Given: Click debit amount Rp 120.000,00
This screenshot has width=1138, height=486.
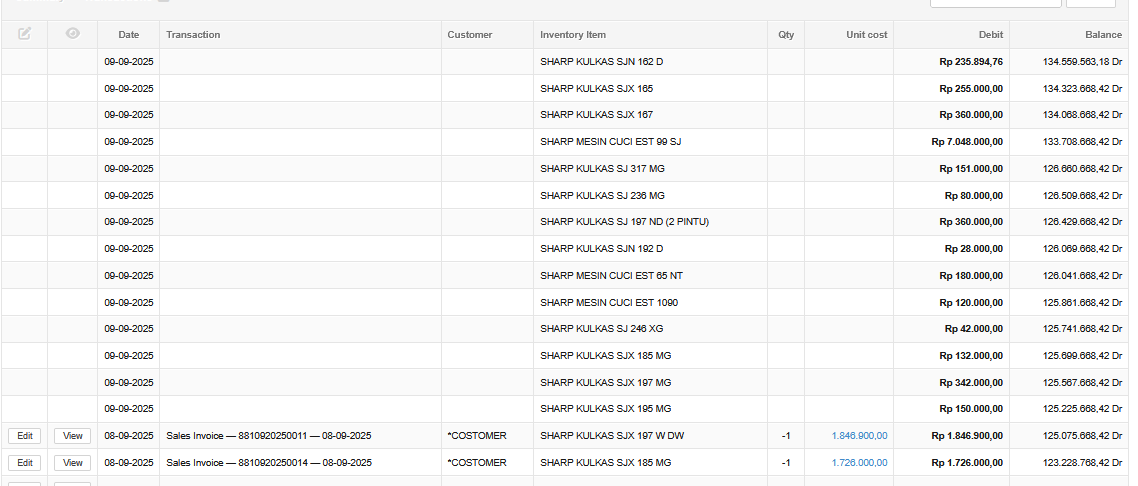Looking at the screenshot, I should tap(971, 302).
